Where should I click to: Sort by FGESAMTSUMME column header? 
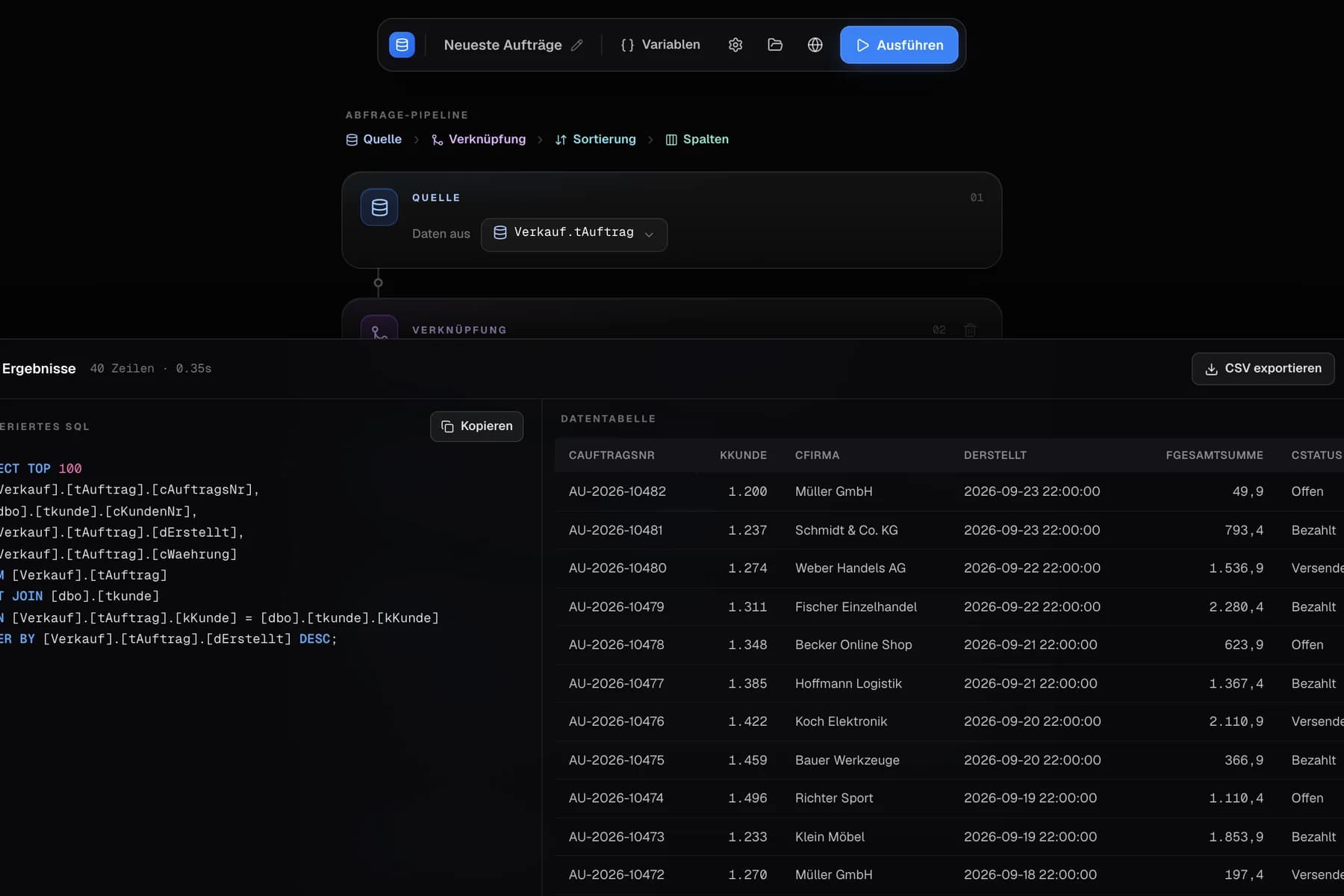pos(1214,455)
